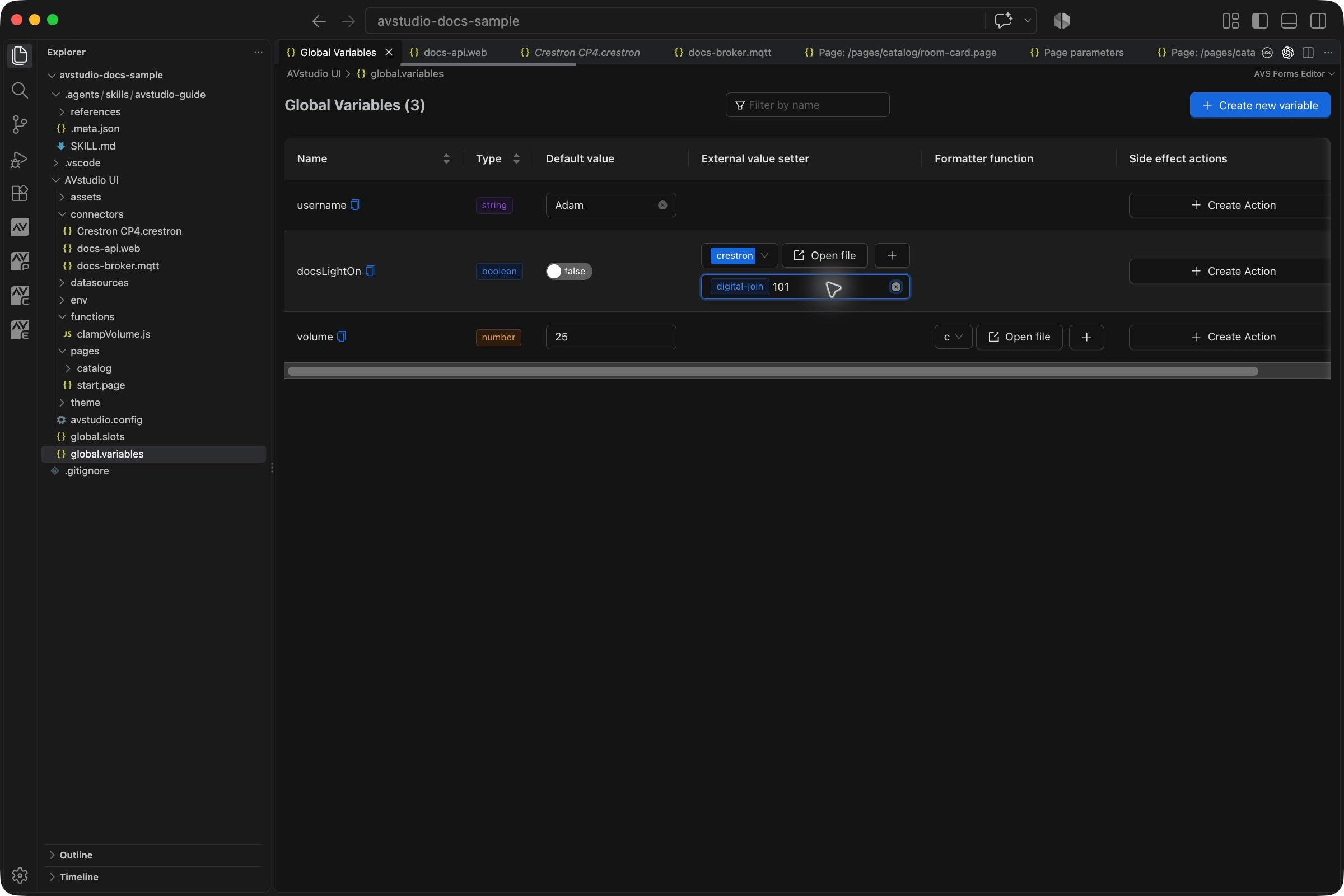Toggle the primary side bar icon

click(1259, 21)
